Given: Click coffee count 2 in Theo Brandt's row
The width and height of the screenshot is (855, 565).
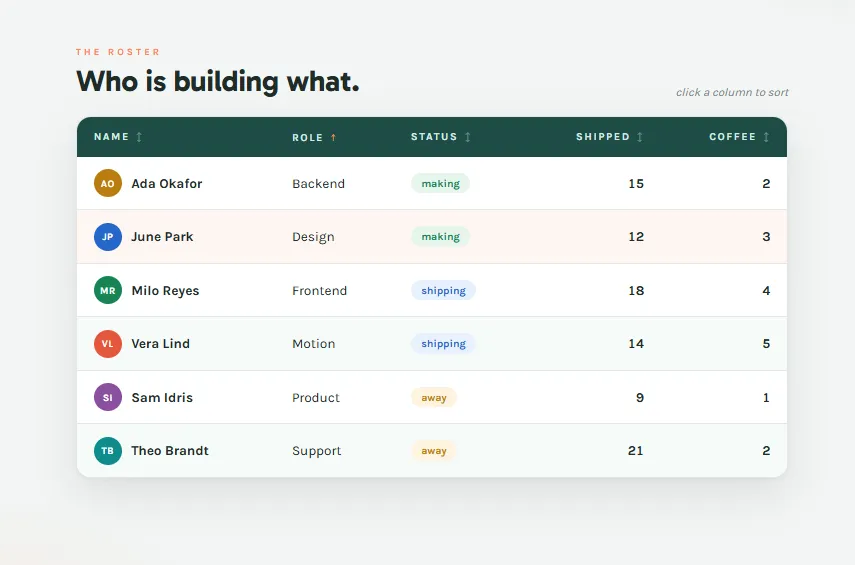Looking at the screenshot, I should 766,450.
